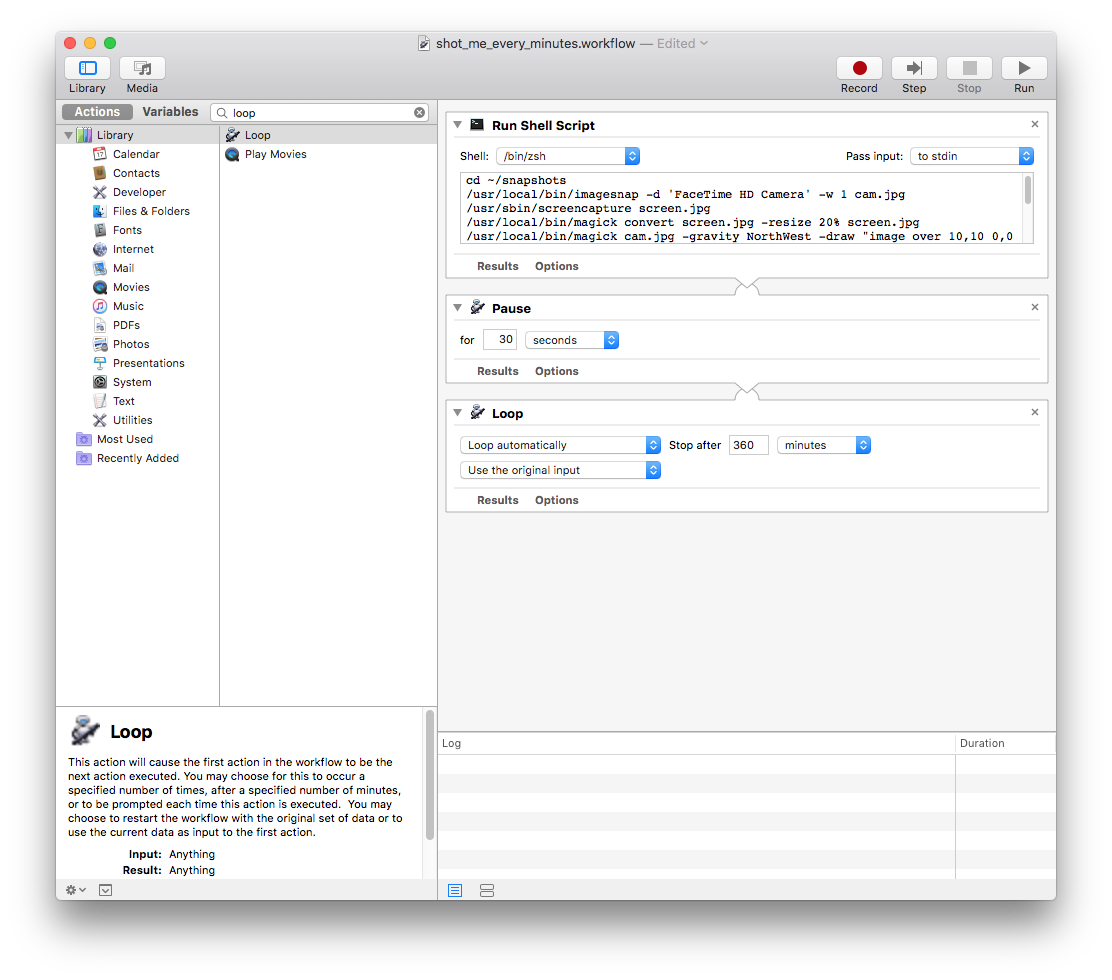
Task: Open the Most Used folder
Action: [125, 440]
